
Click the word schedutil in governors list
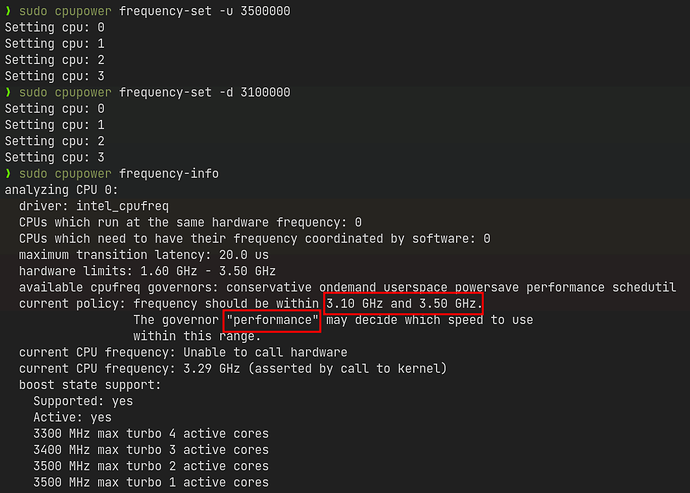[644, 287]
